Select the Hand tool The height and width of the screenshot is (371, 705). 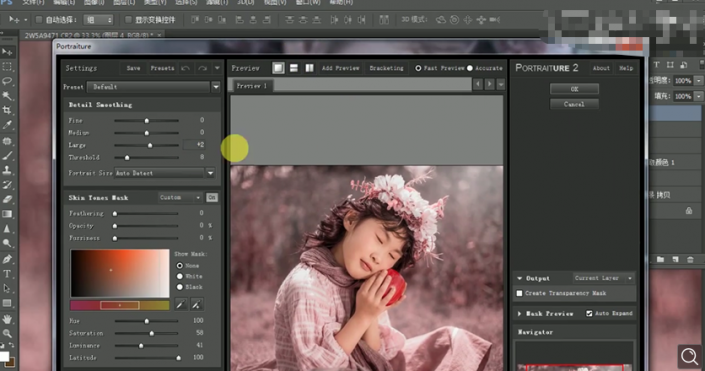7,319
